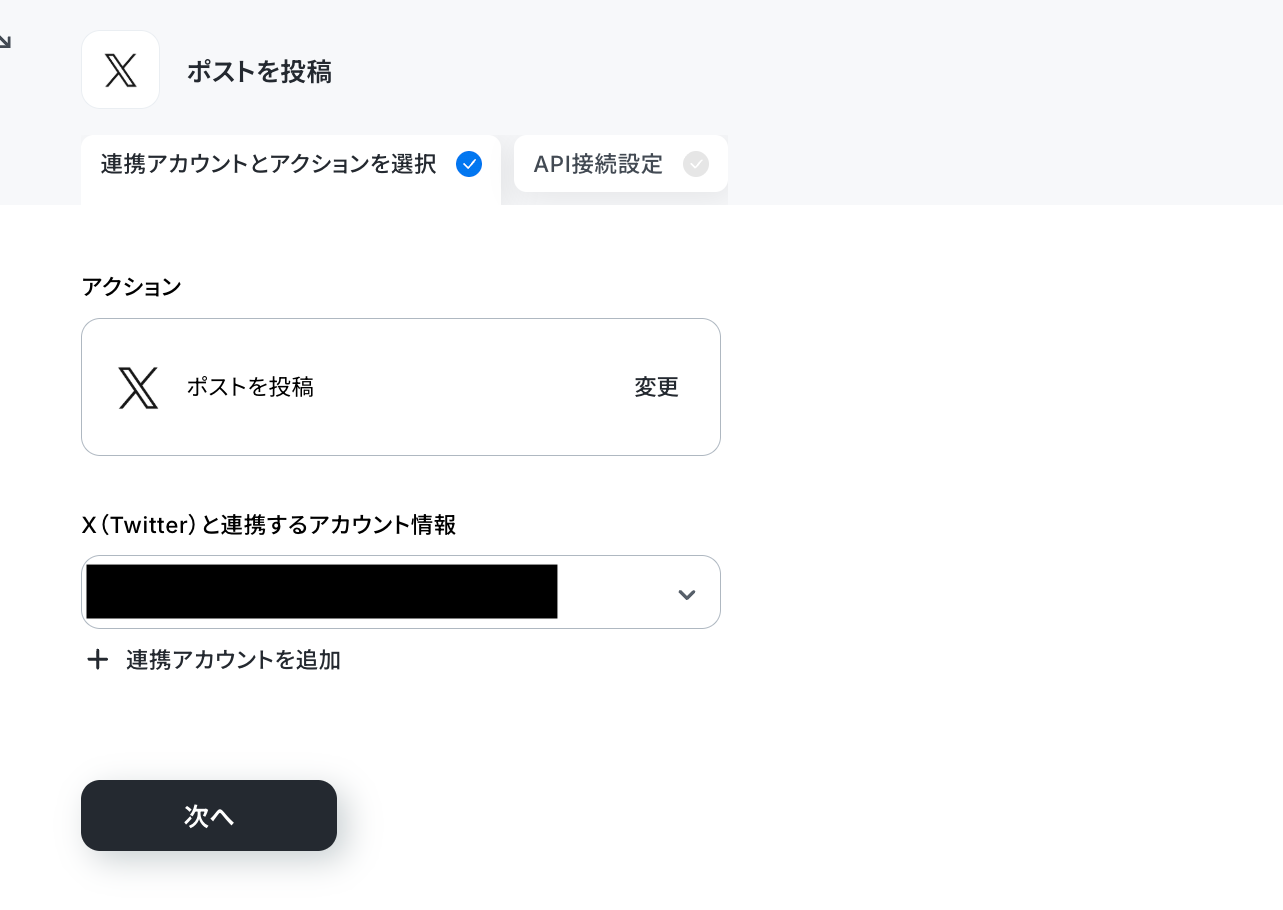Click the blue checkmark on first tab

[469, 164]
